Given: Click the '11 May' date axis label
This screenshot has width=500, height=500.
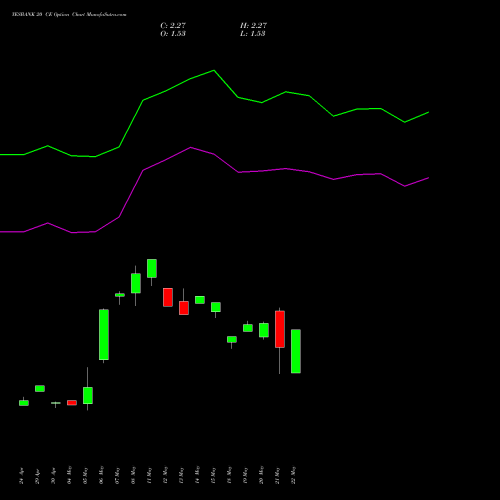Looking at the screenshot, I should [x=149, y=475].
